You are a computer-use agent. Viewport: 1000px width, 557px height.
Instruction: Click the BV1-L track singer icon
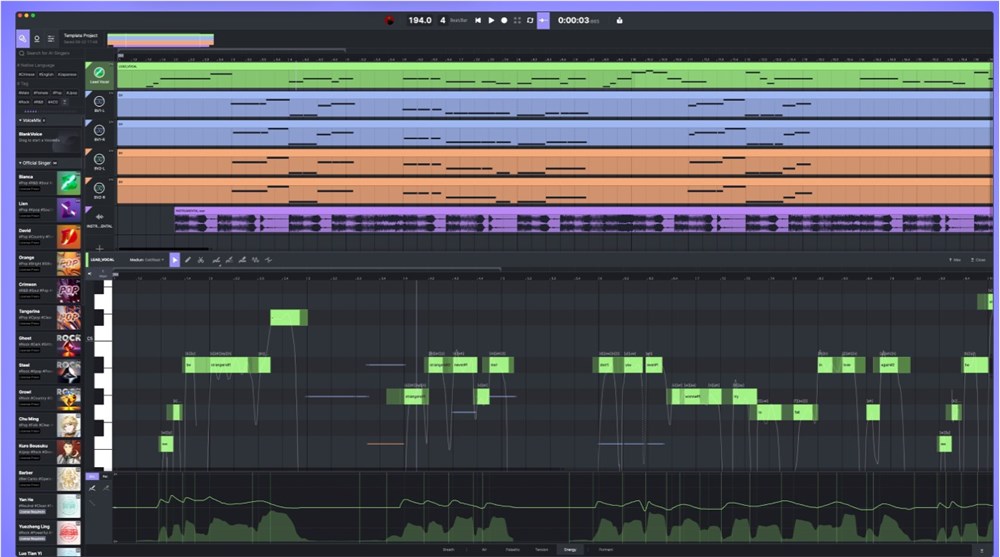99,101
